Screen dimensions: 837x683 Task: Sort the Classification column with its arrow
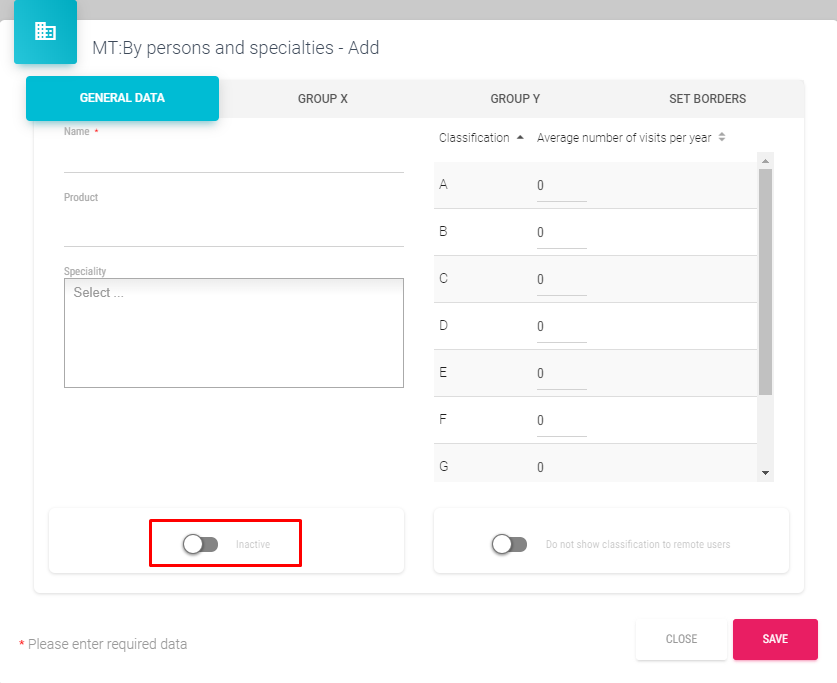pyautogui.click(x=520, y=138)
